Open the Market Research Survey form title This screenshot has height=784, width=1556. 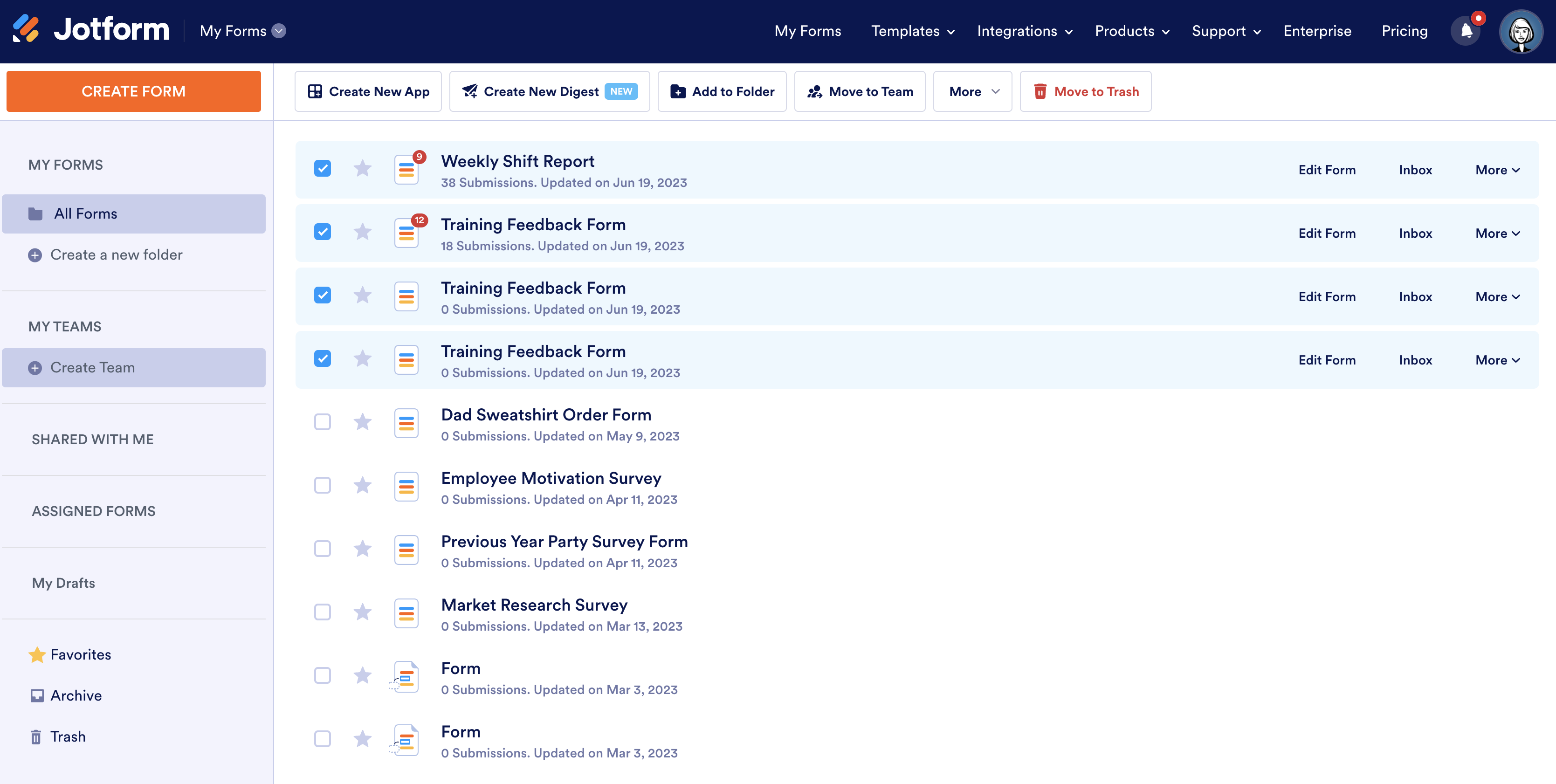coord(534,605)
